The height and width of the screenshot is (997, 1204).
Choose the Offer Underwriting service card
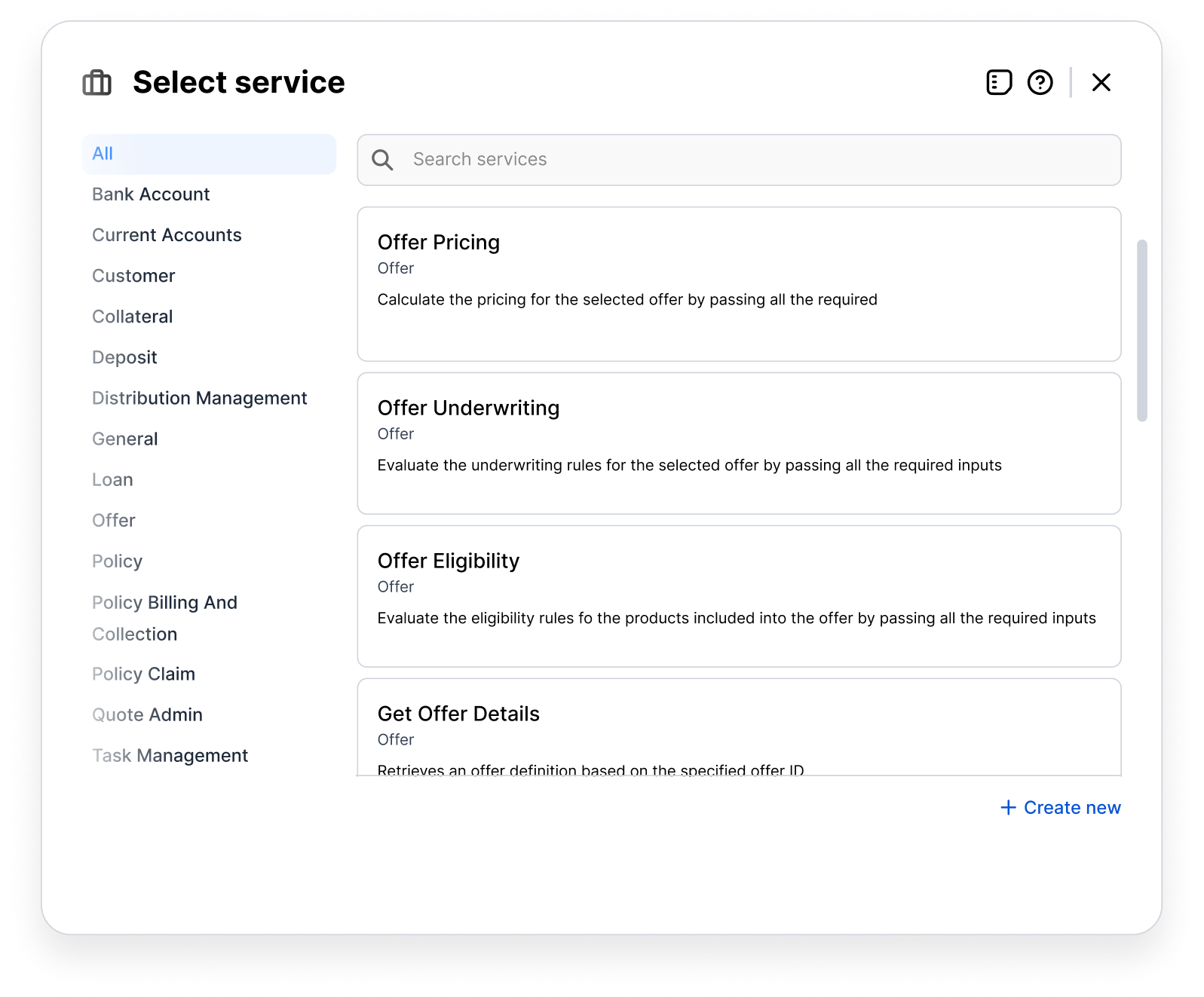739,443
